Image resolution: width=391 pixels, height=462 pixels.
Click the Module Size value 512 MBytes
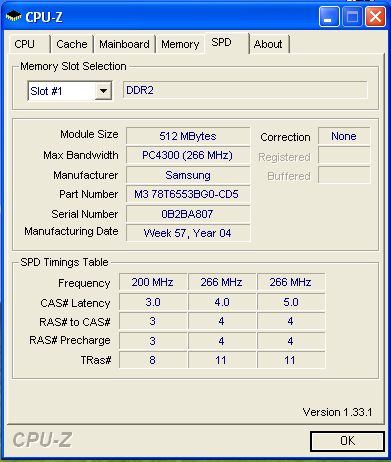[x=188, y=136]
